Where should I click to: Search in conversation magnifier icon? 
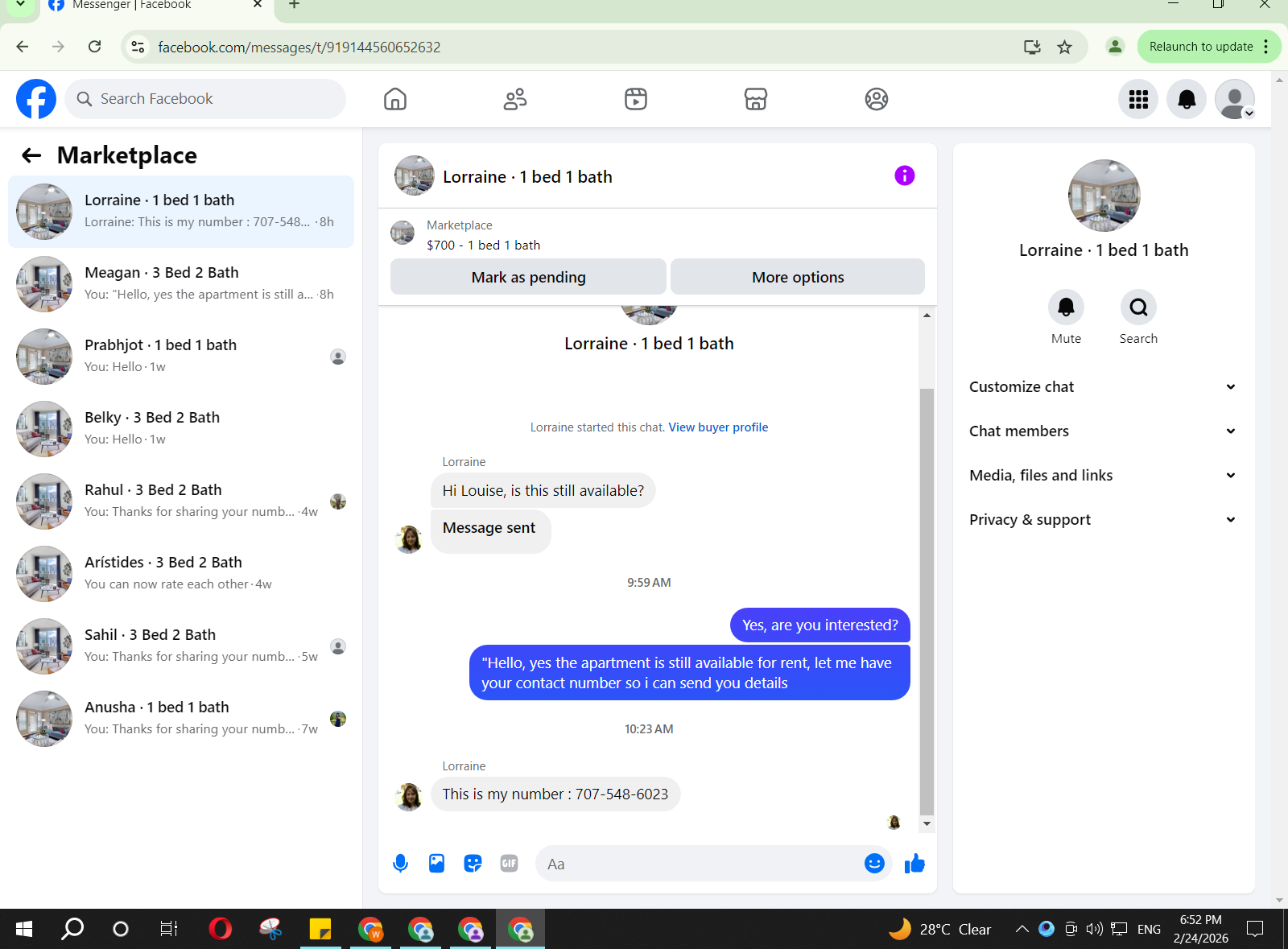pyautogui.click(x=1138, y=307)
